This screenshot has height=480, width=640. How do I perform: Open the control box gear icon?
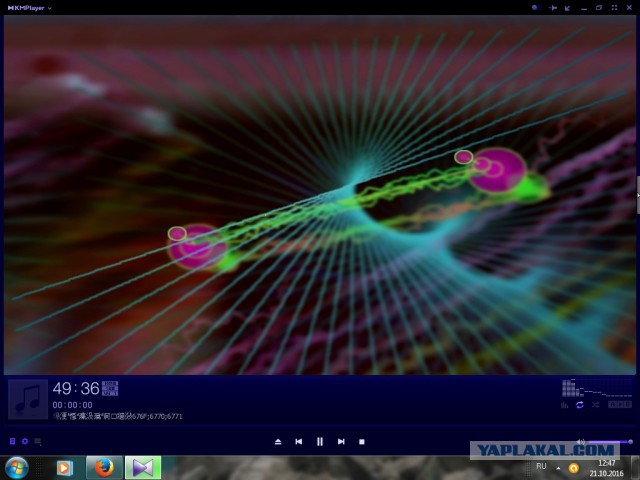click(25, 441)
